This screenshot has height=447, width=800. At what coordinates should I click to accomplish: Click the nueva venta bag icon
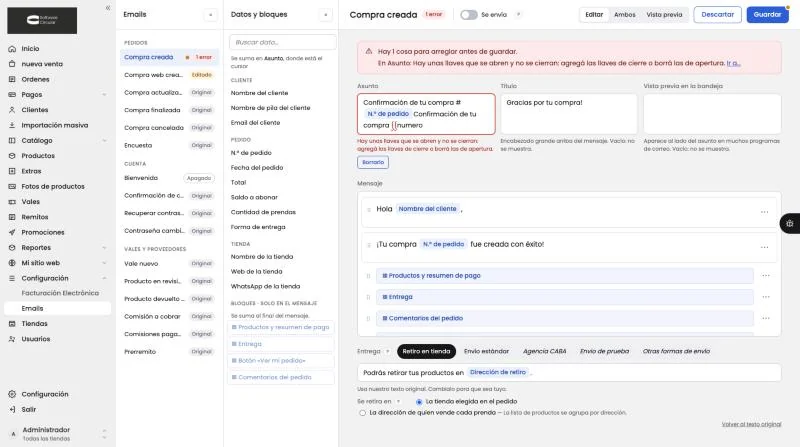(12, 64)
